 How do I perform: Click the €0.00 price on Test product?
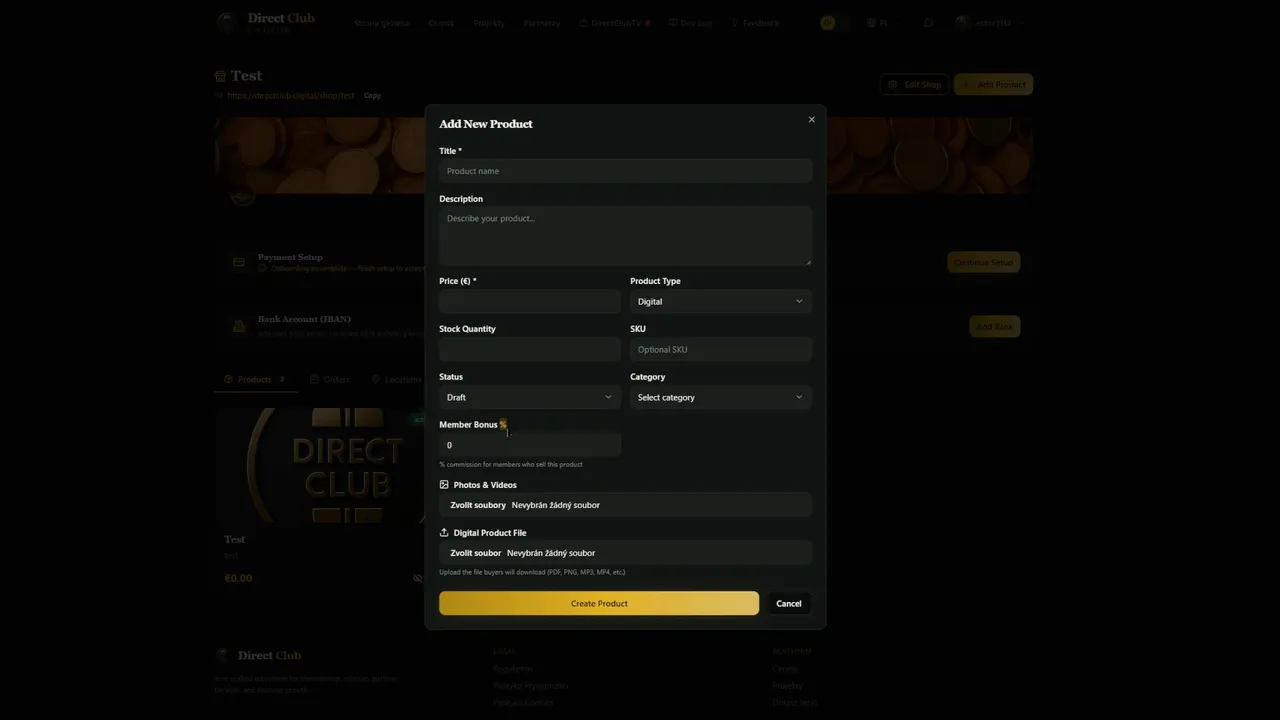point(238,578)
